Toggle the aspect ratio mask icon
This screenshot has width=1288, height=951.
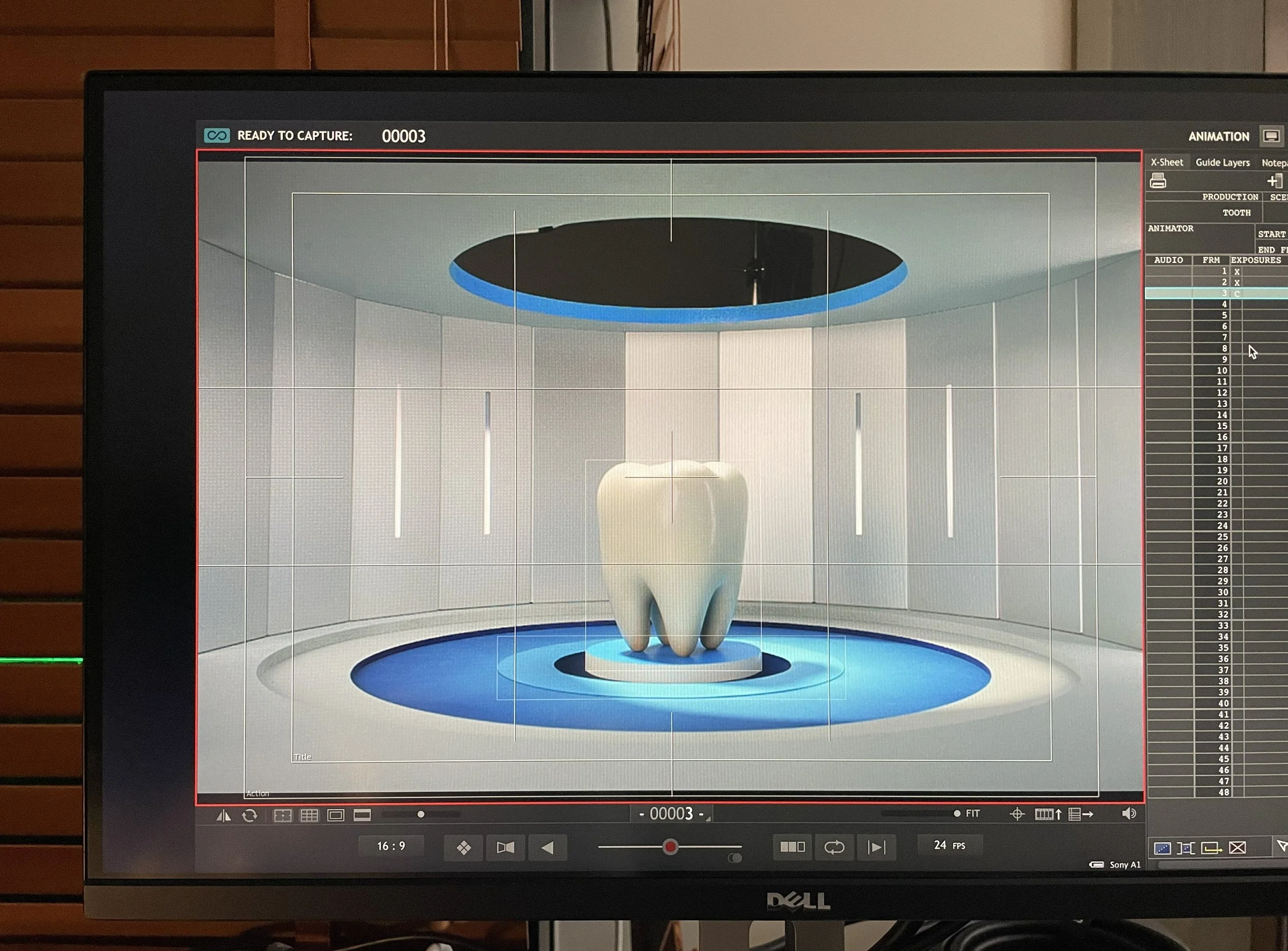(362, 814)
